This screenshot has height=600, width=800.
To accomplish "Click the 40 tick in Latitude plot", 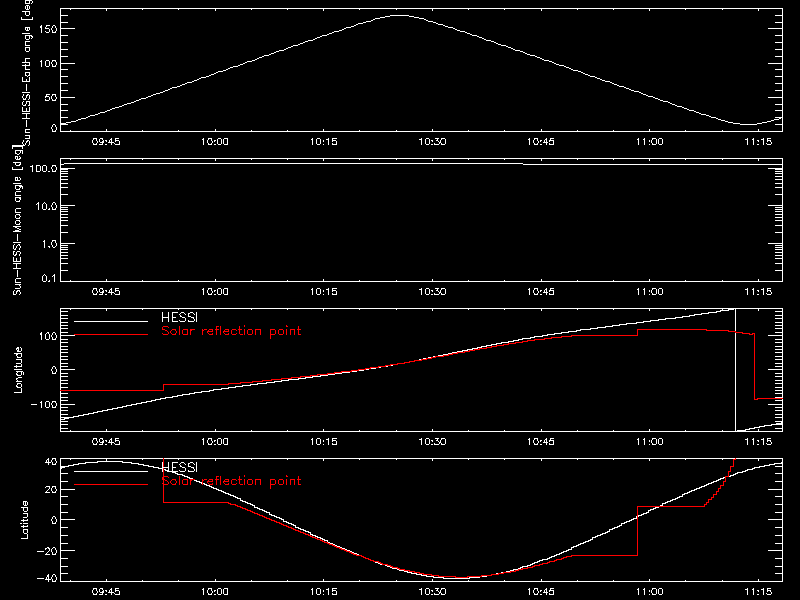I will tap(51, 462).
